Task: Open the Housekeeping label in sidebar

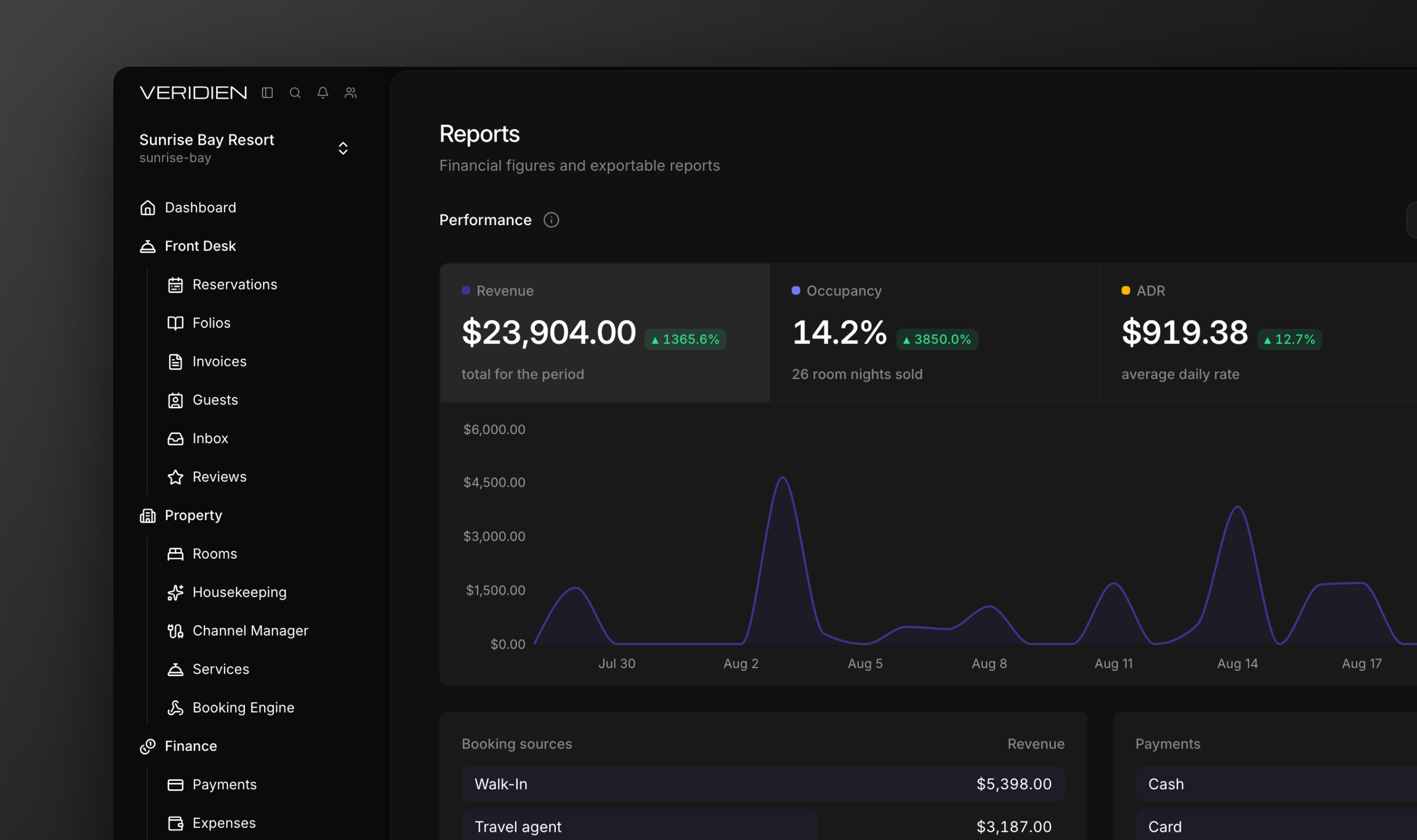Action: pos(239,593)
